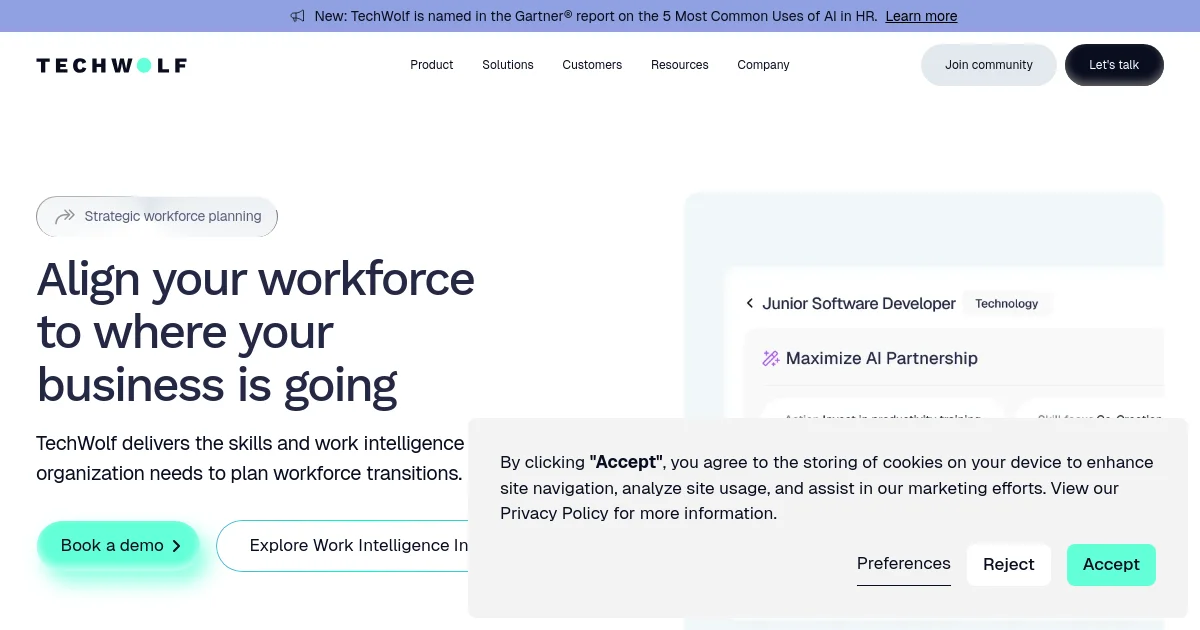Open the Solutions menu
Screen dimensions: 1200x630
pyautogui.click(x=508, y=65)
